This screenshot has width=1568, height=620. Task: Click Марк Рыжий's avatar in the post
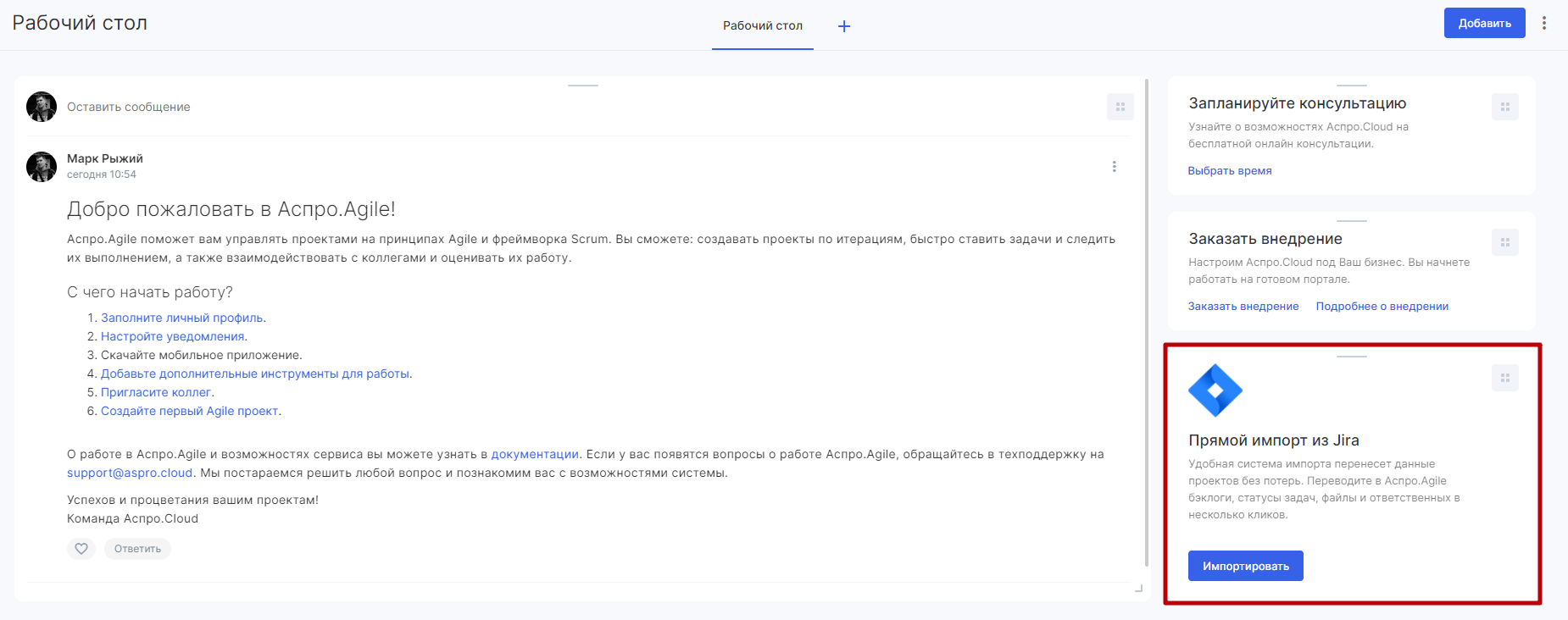pyautogui.click(x=42, y=167)
